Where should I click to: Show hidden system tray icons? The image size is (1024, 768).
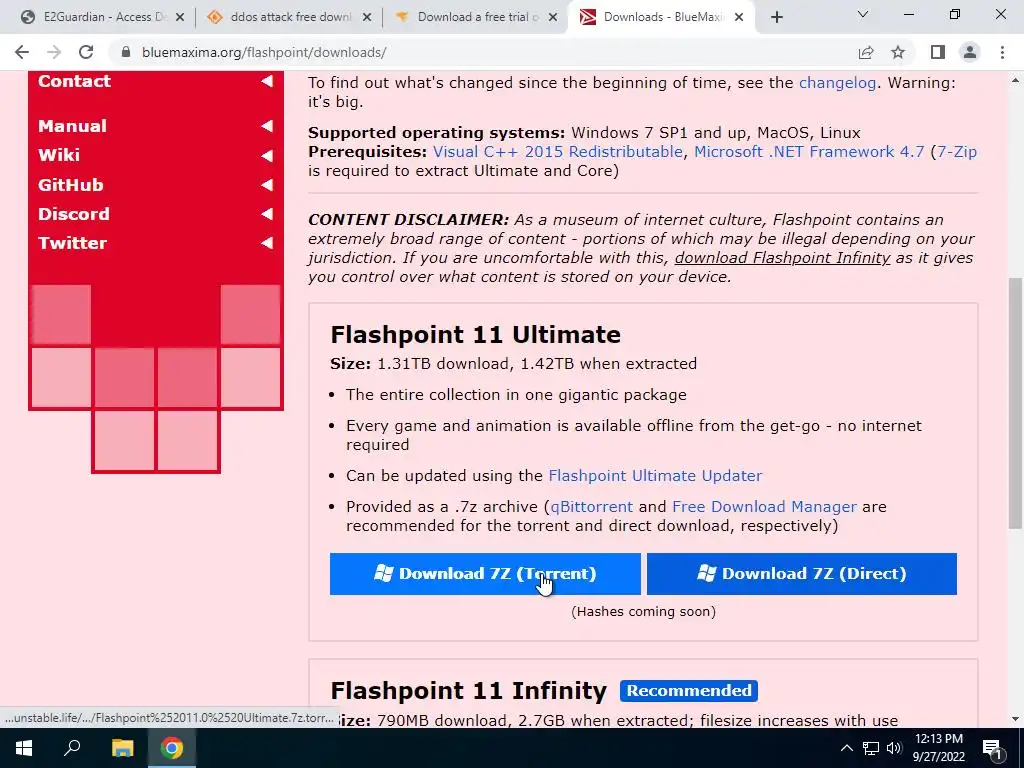pos(846,748)
